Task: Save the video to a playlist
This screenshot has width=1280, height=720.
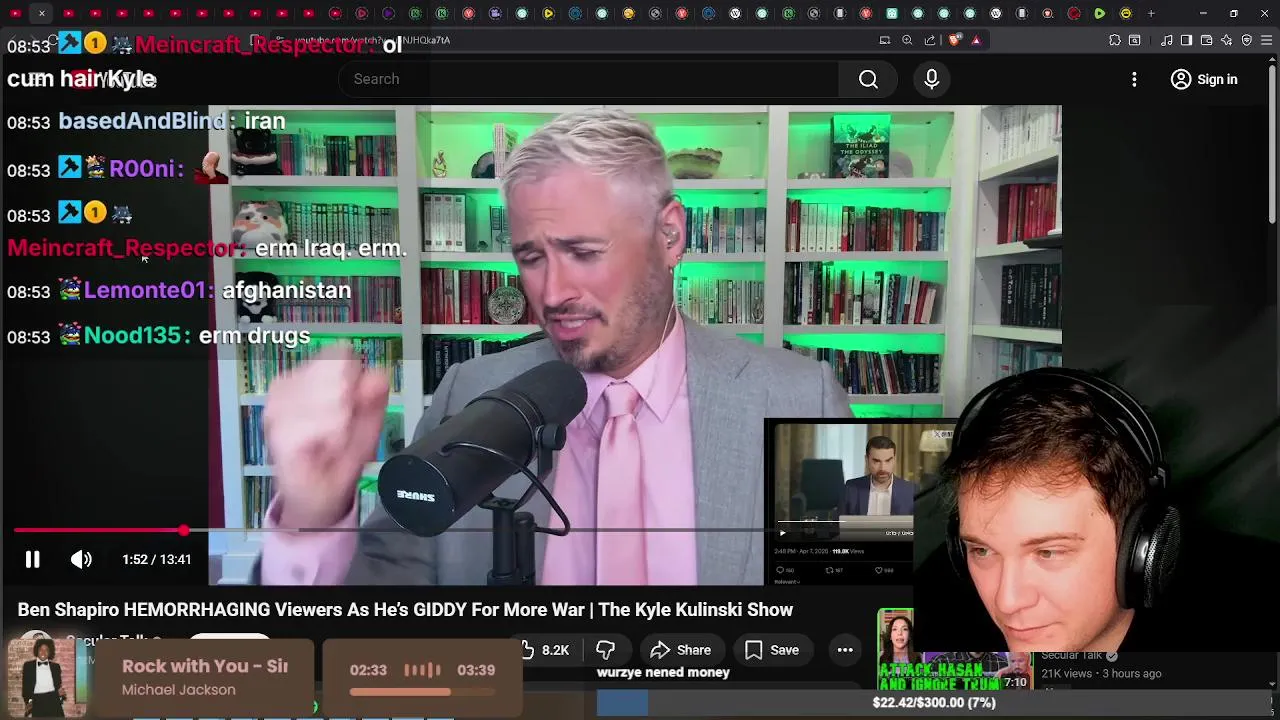Action: (771, 650)
